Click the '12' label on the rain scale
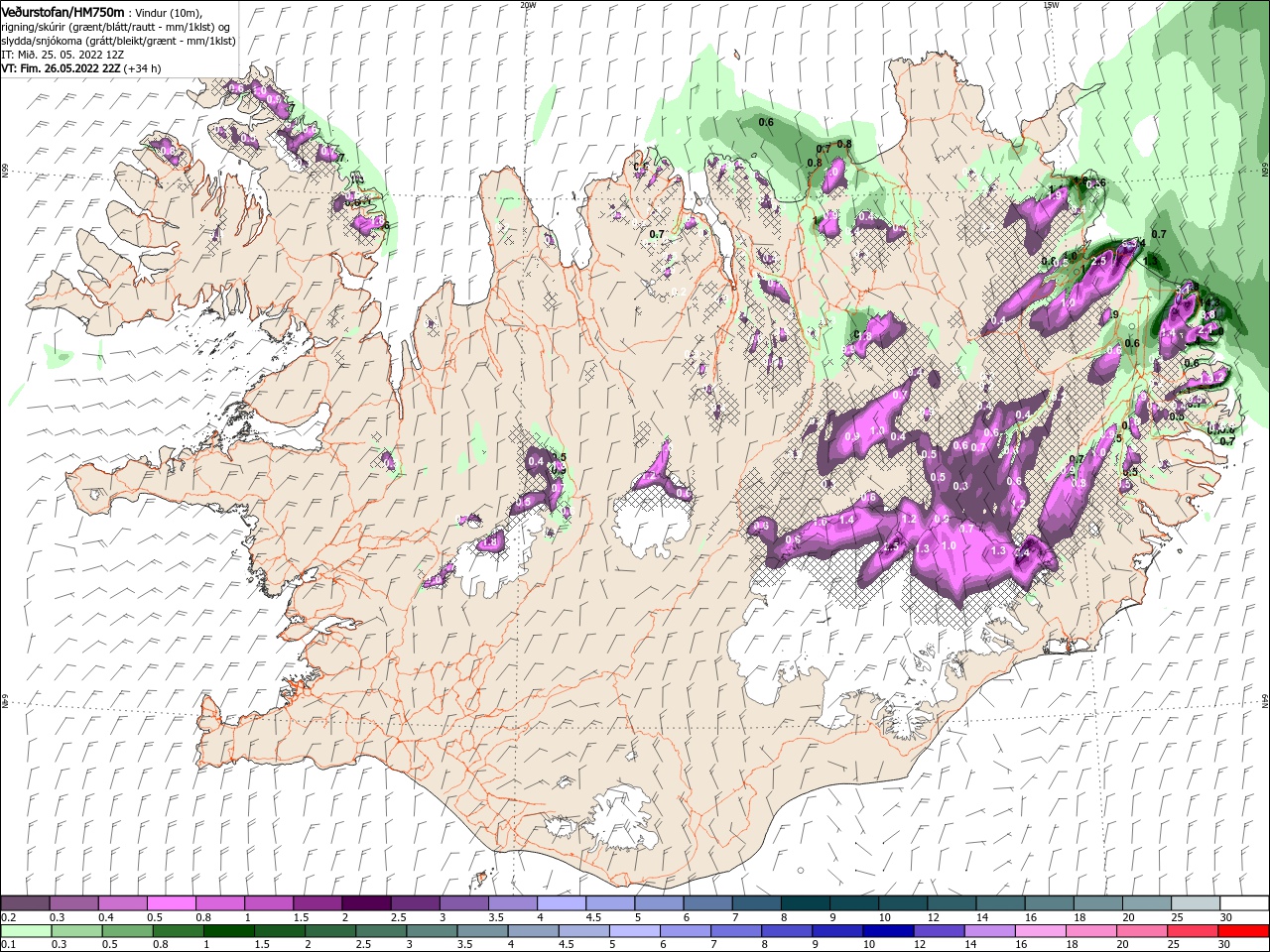 [921, 945]
